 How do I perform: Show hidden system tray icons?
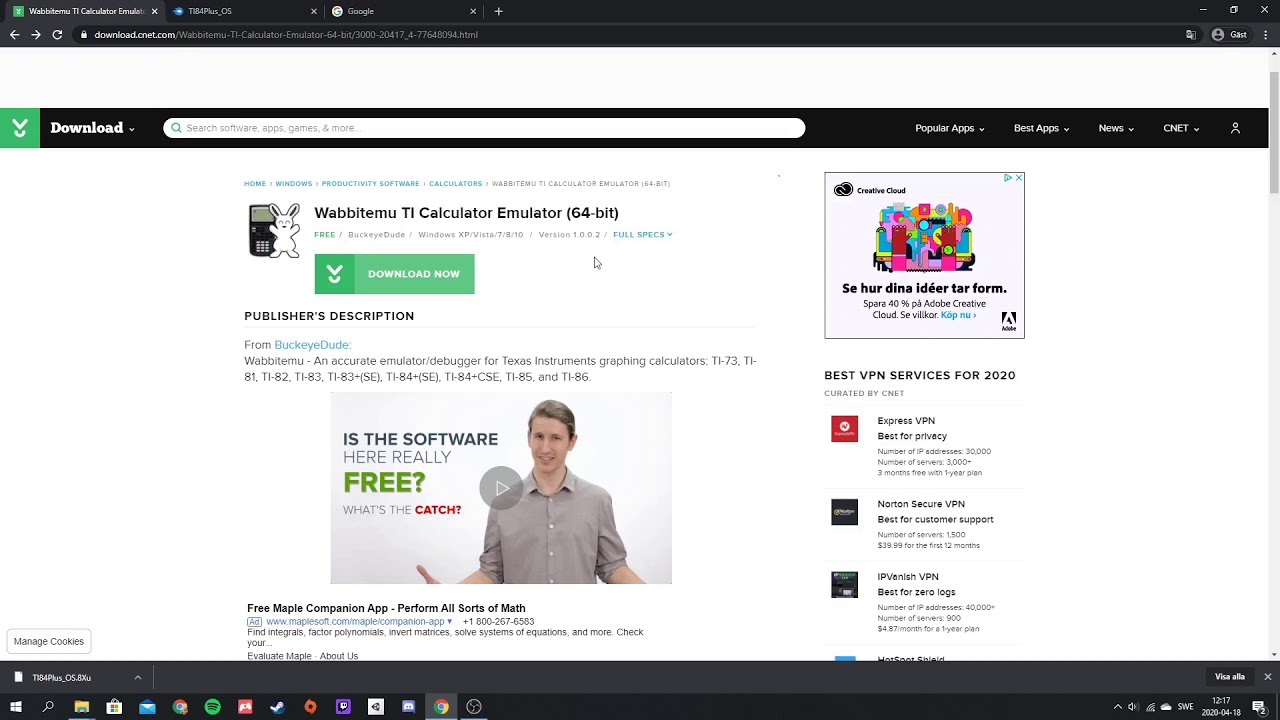(1117, 706)
